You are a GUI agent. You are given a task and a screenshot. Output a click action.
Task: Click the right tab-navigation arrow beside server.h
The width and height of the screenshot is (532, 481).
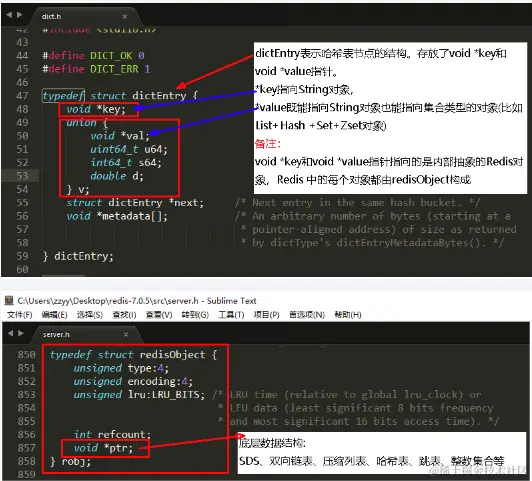click(21, 333)
